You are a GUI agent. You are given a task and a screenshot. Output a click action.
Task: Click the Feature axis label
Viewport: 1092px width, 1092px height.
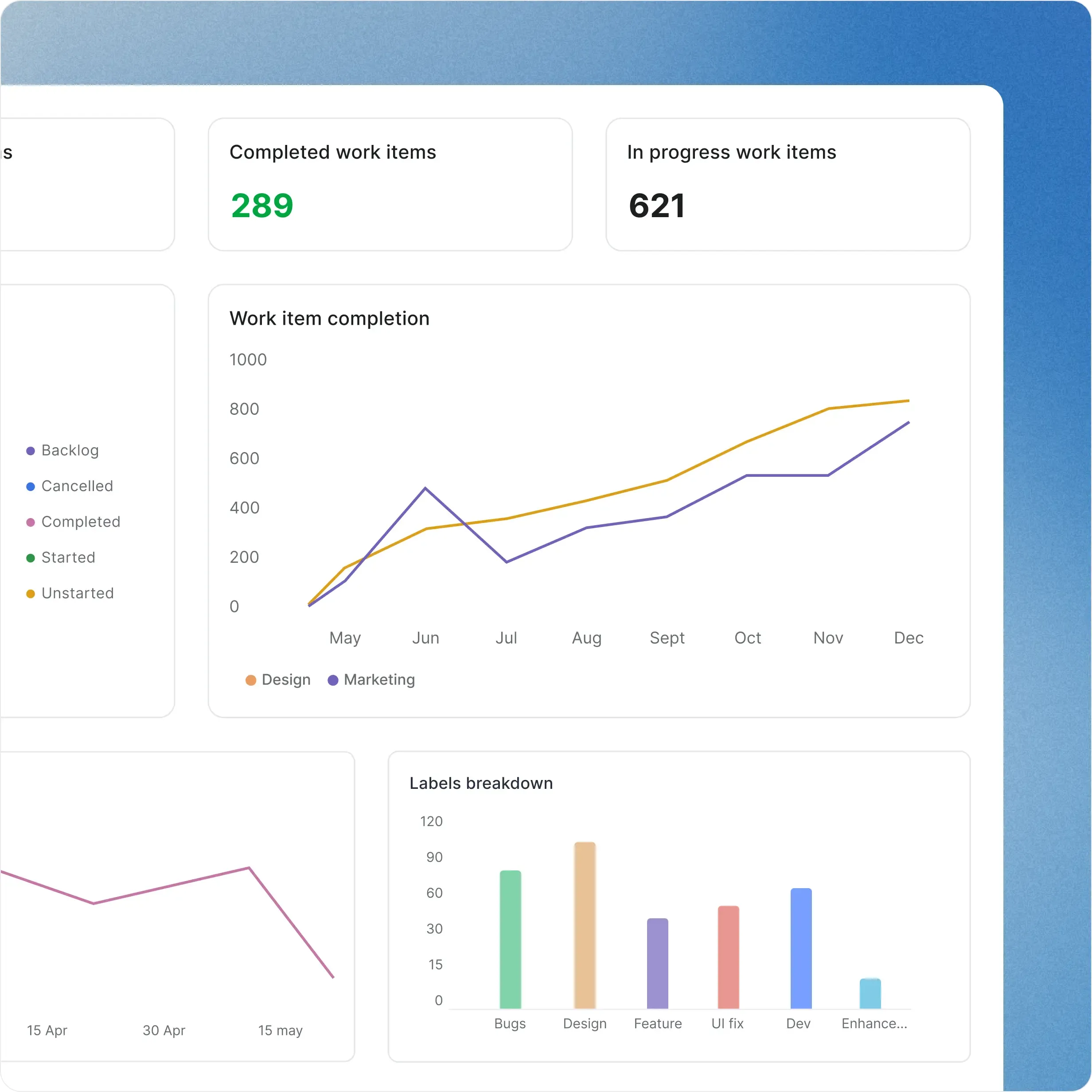tap(658, 1024)
